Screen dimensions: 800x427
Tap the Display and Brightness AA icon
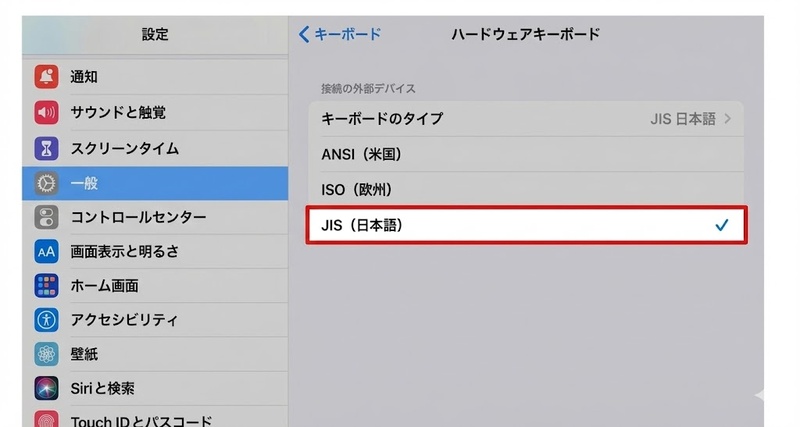click(46, 252)
